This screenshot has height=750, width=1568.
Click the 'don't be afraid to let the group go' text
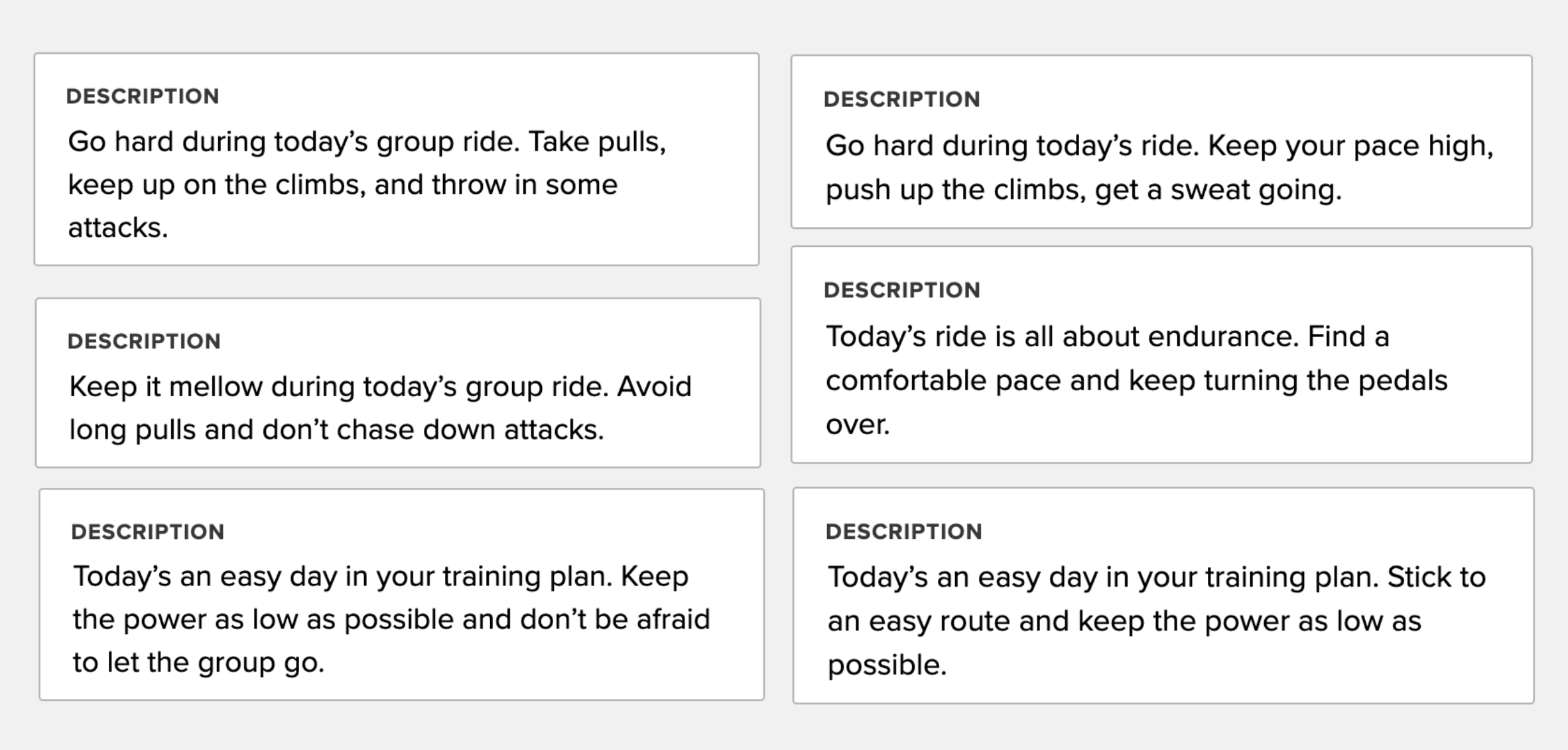(x=391, y=619)
